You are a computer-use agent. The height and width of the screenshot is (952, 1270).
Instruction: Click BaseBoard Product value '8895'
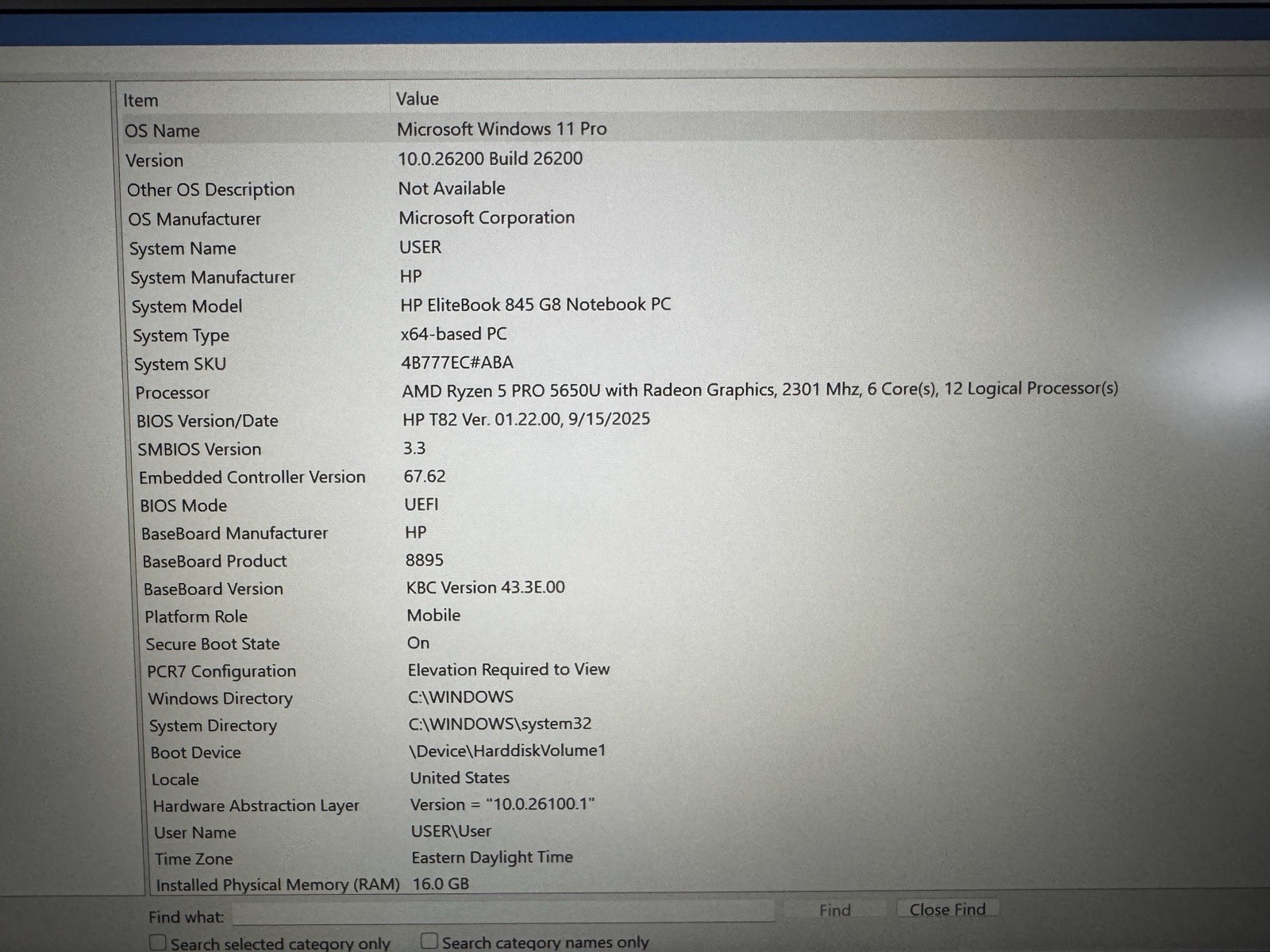click(x=425, y=560)
